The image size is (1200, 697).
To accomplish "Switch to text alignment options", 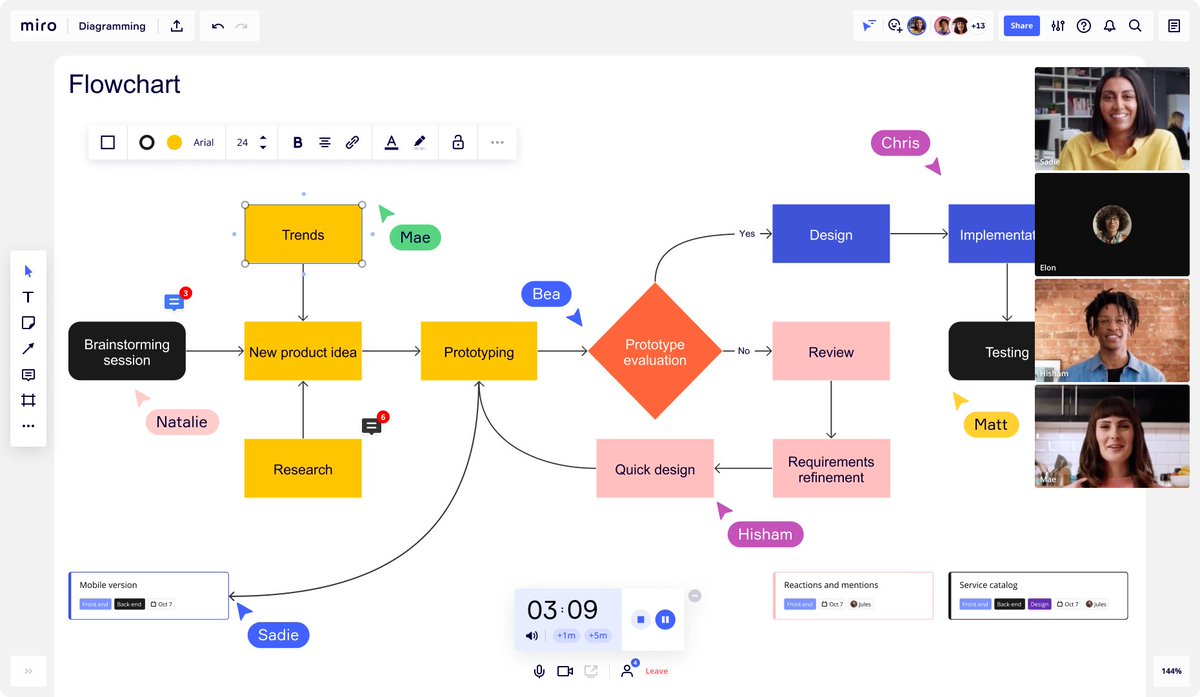I will tap(324, 142).
